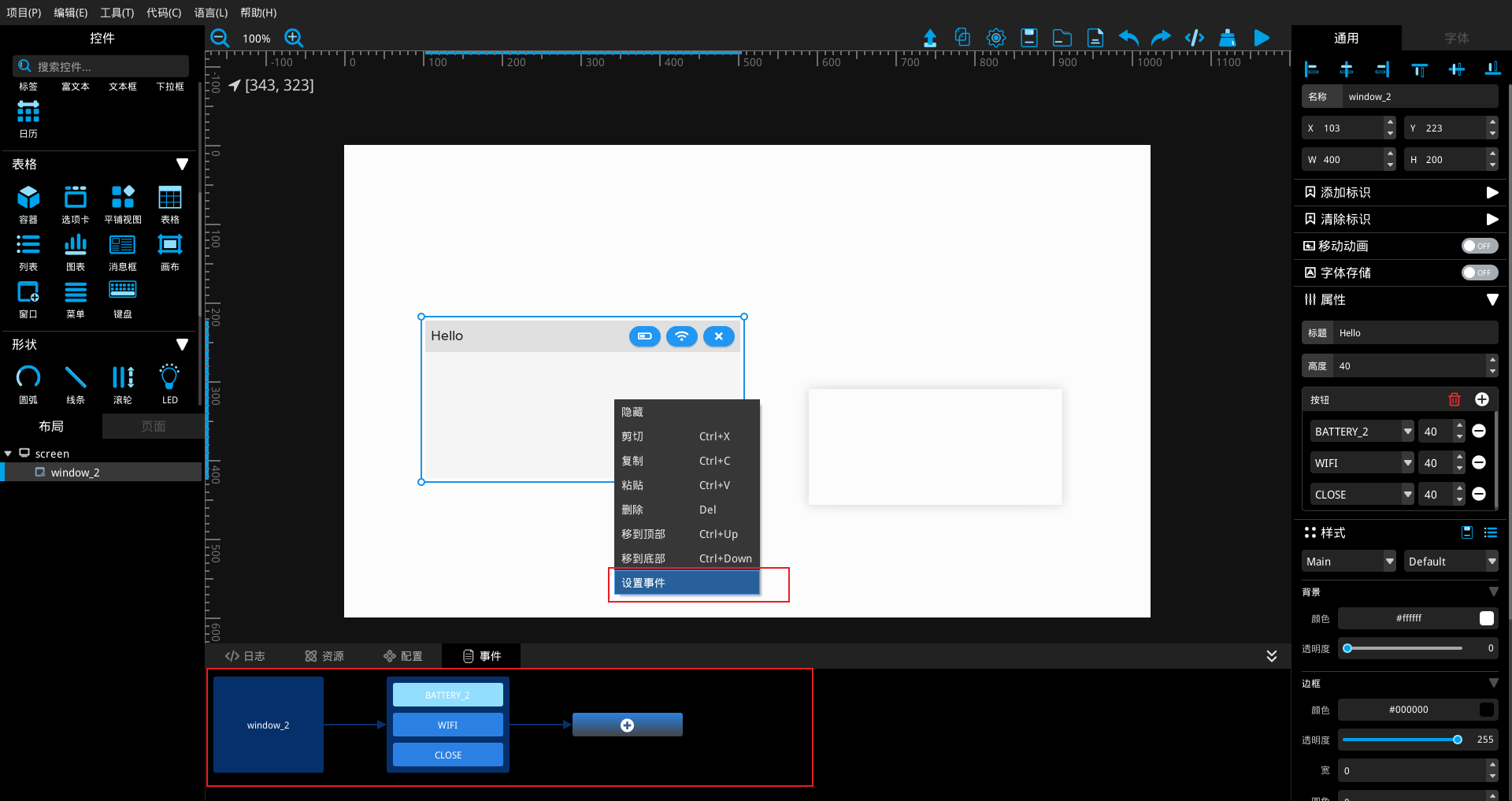Screen dimensions: 1512x801
Task: Add a new button with plus icon
Action: click(1481, 399)
